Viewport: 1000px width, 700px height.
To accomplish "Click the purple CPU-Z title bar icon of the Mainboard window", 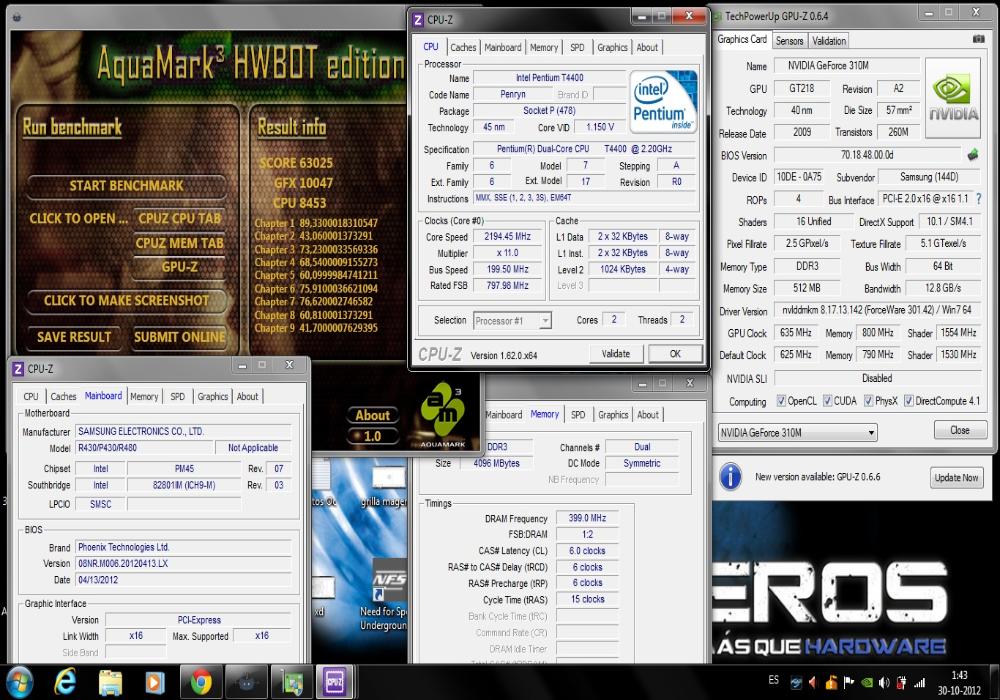I will click(18, 368).
